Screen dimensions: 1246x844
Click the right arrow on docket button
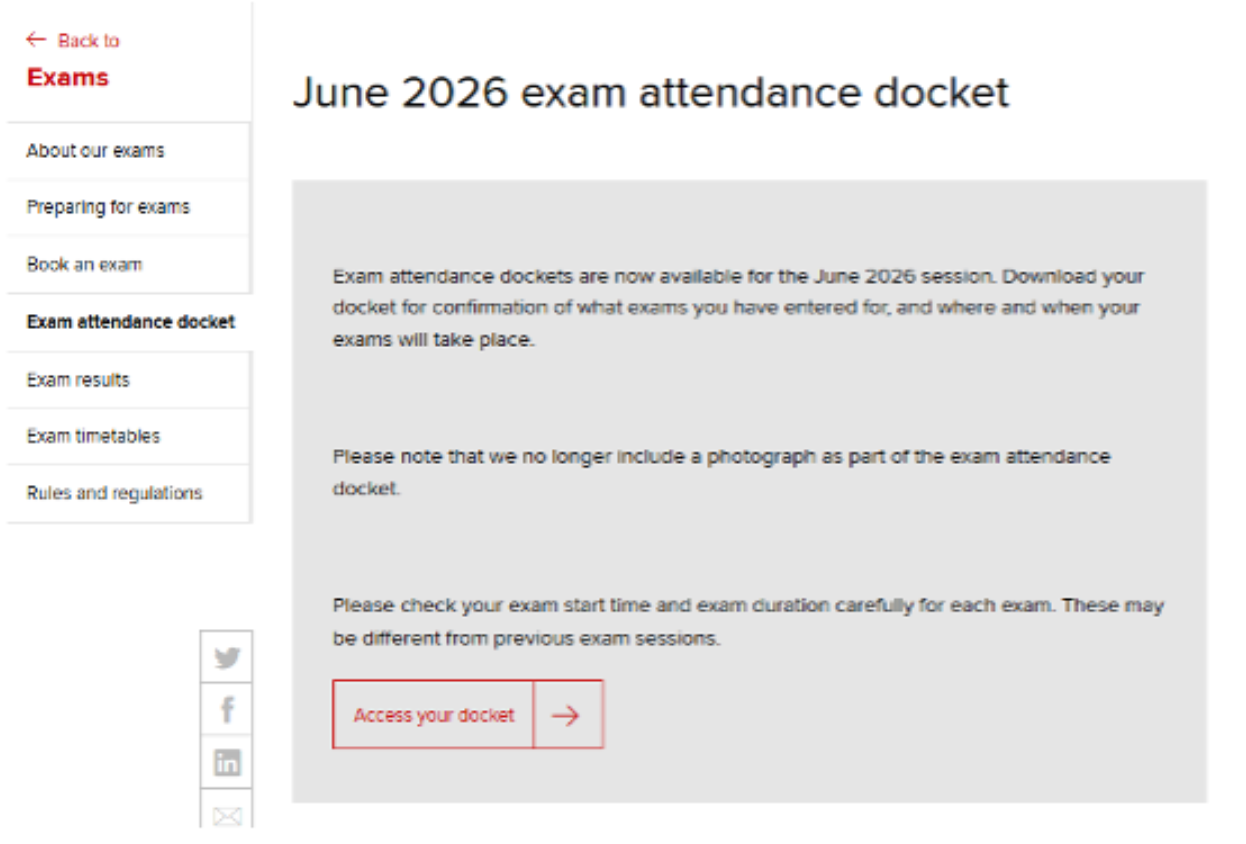coord(566,715)
